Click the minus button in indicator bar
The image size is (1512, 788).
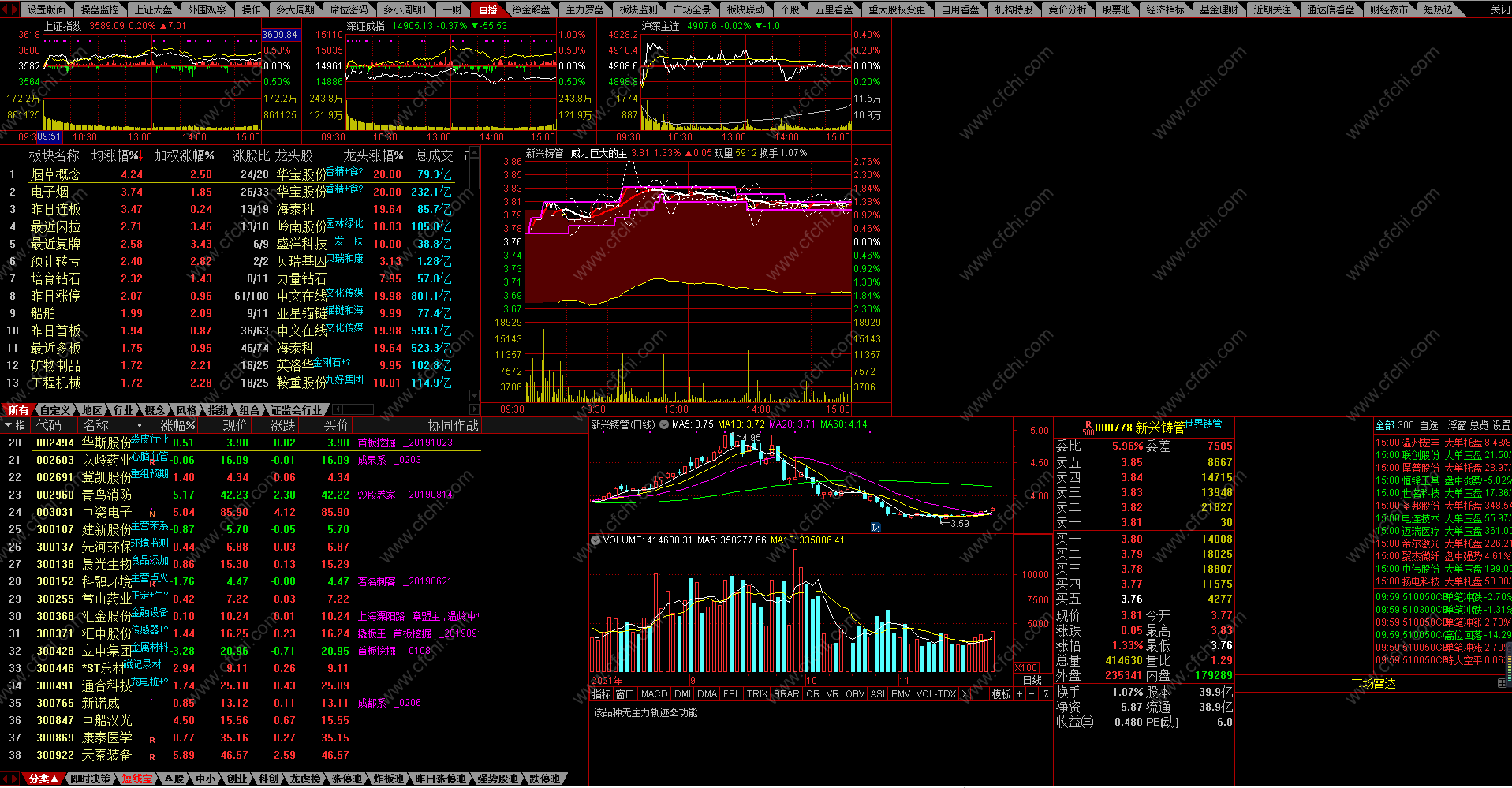coord(1032,694)
